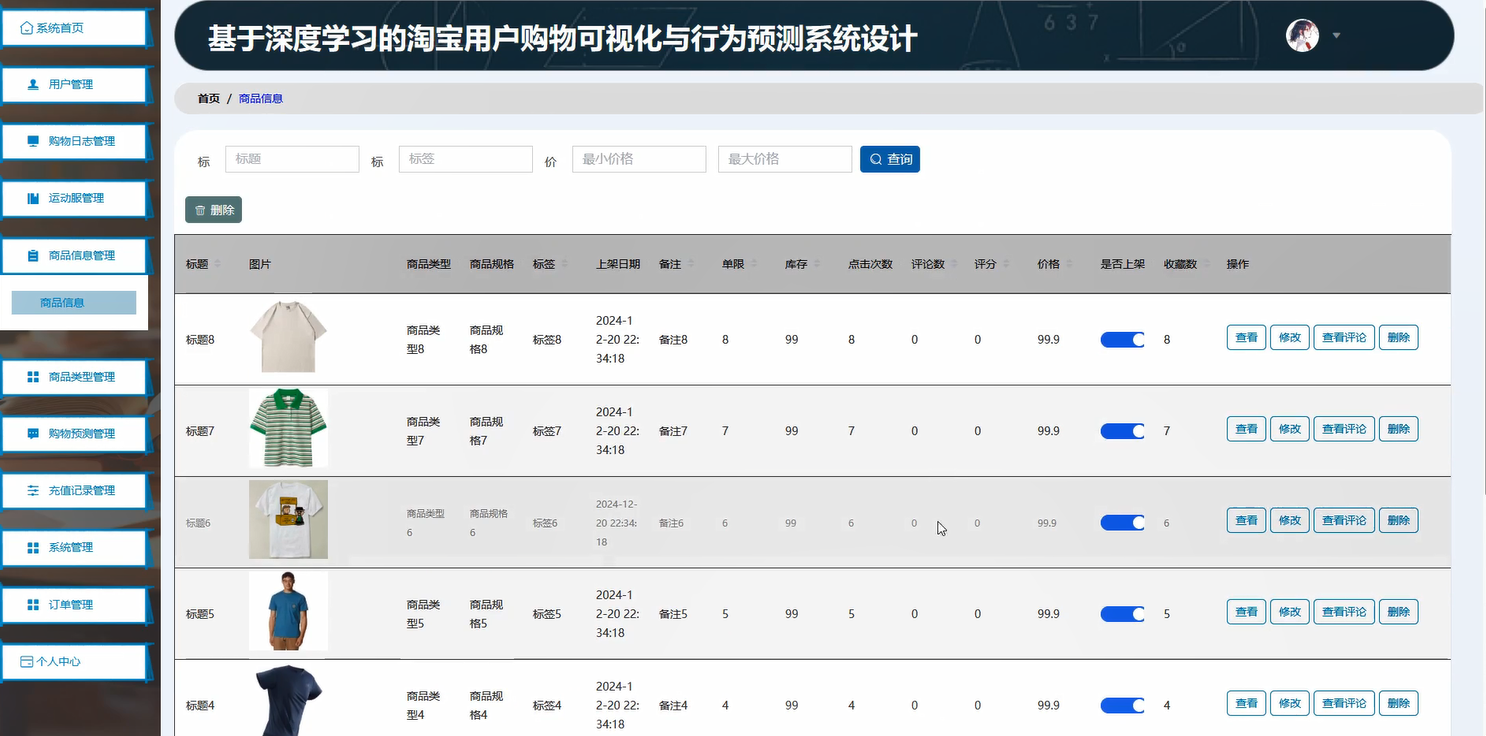
Task: Open 个人中心 in the sidebar
Action: point(74,662)
